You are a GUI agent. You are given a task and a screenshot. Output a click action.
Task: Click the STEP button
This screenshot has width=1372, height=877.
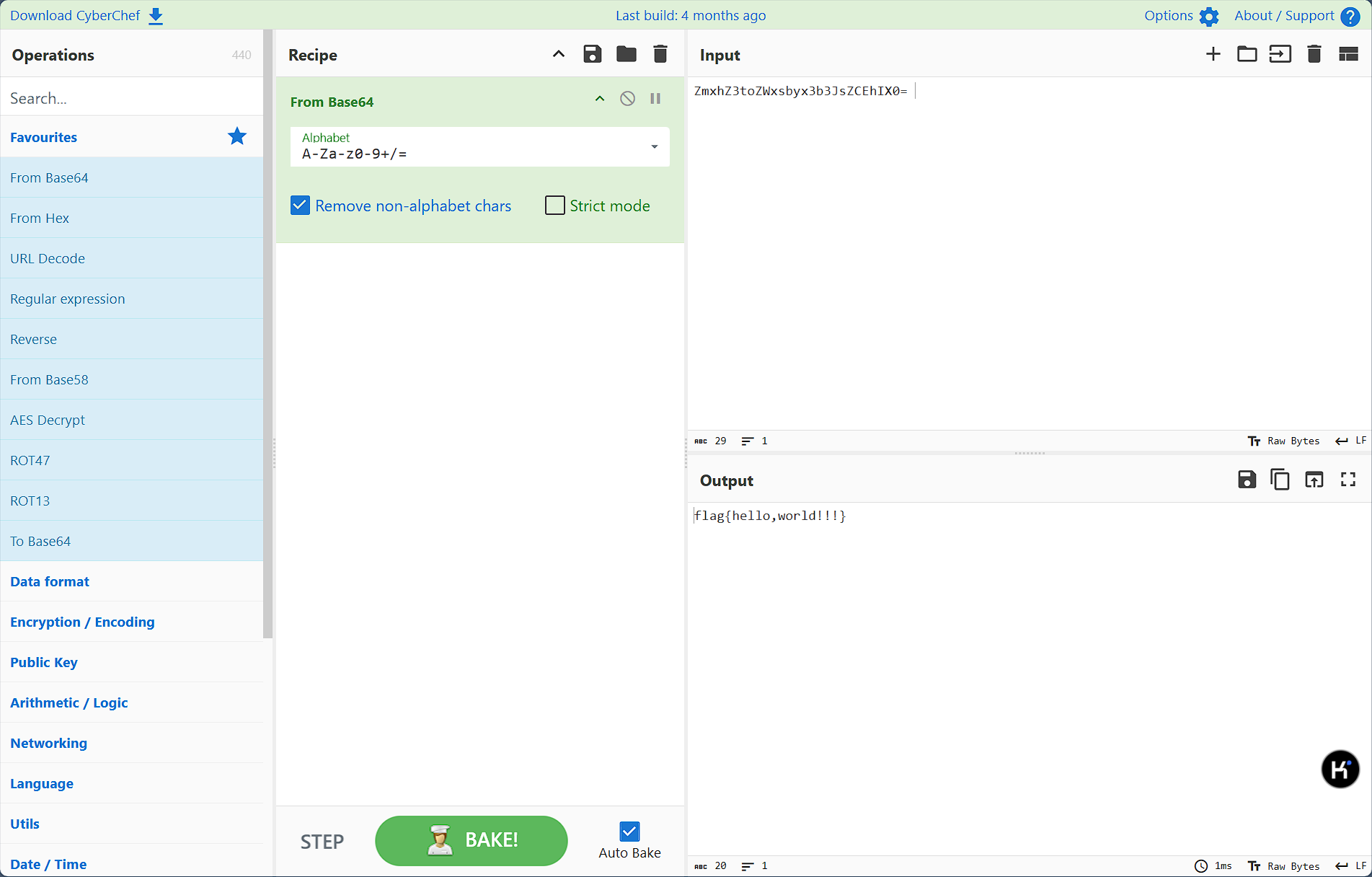point(322,842)
